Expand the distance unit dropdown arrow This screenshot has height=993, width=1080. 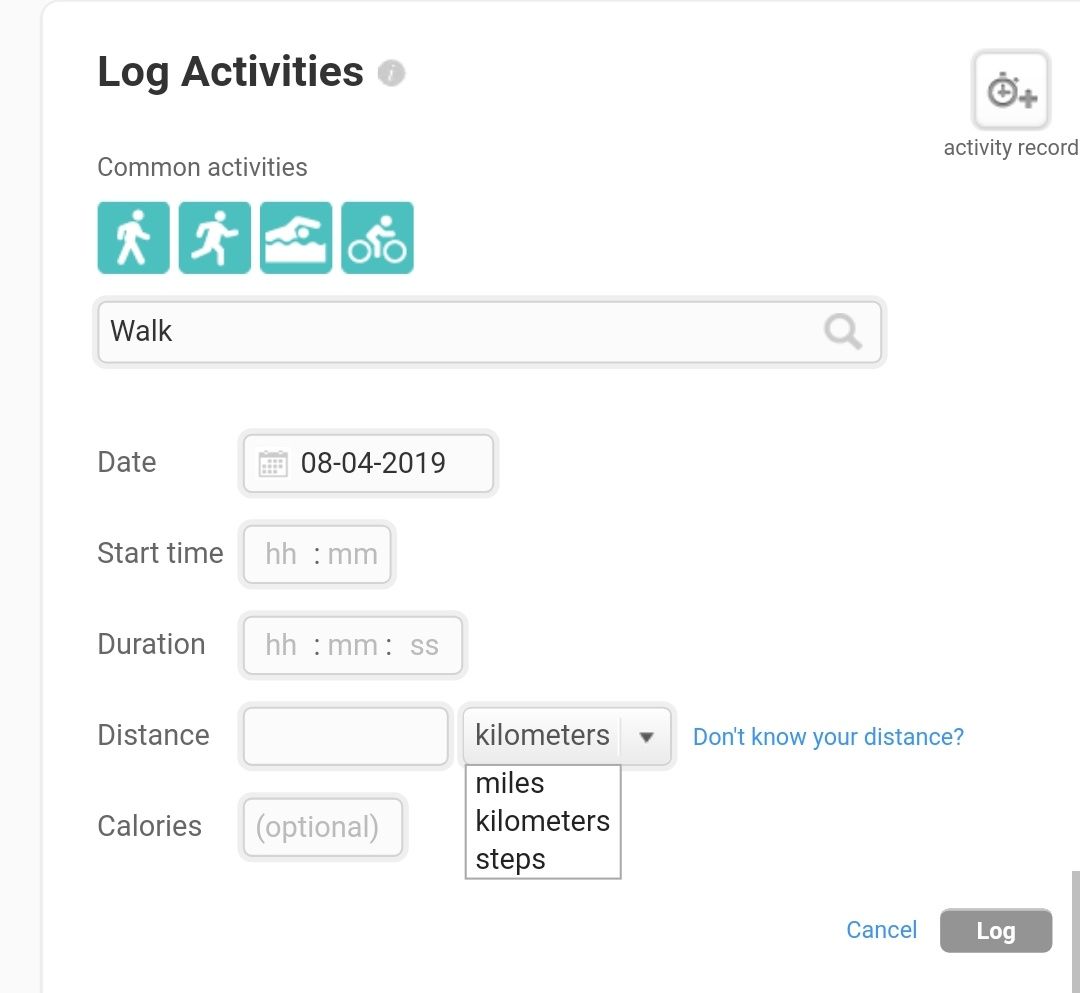[x=646, y=737]
